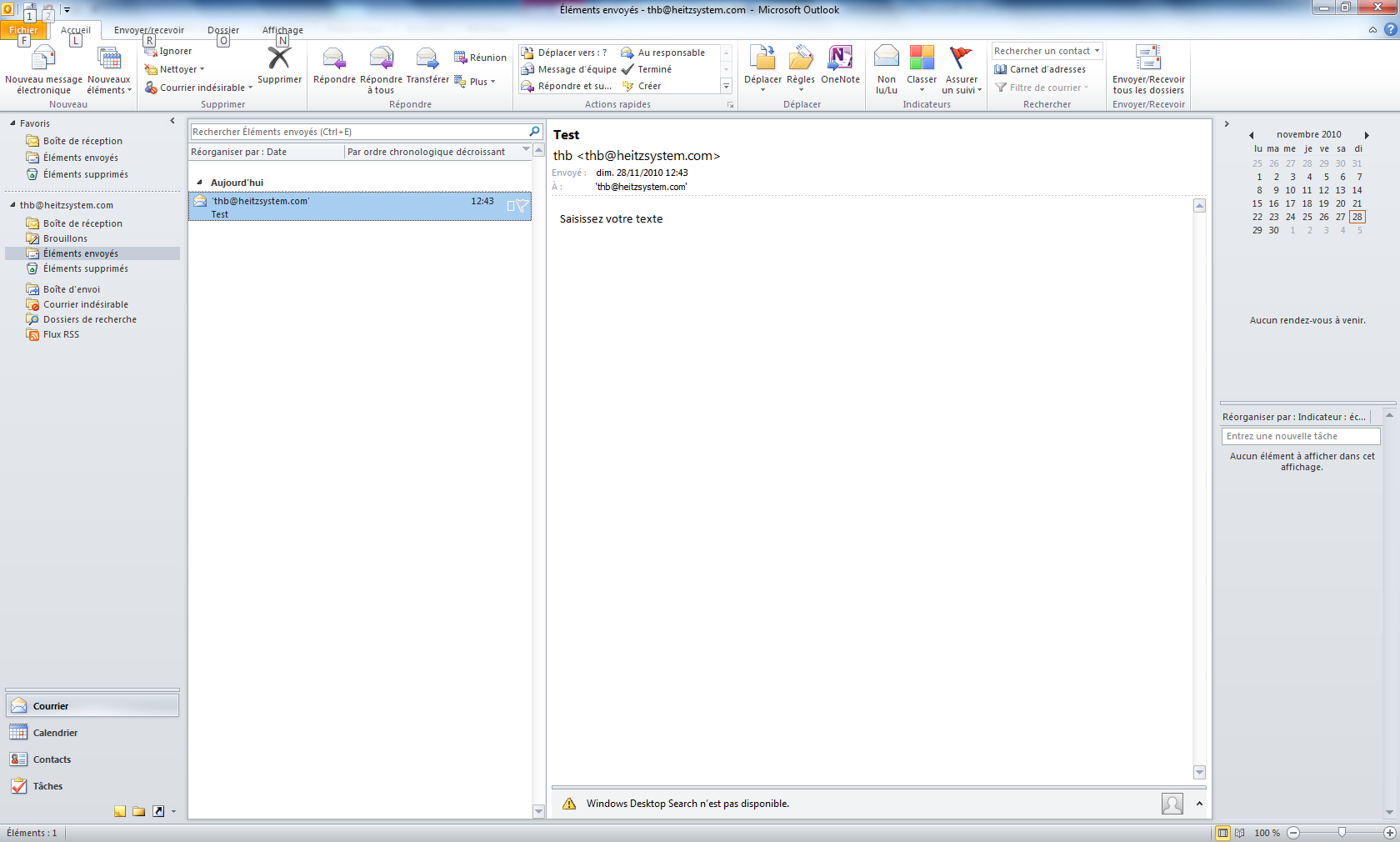
Task: Click Répondre à tous icon
Action: pyautogui.click(x=381, y=70)
